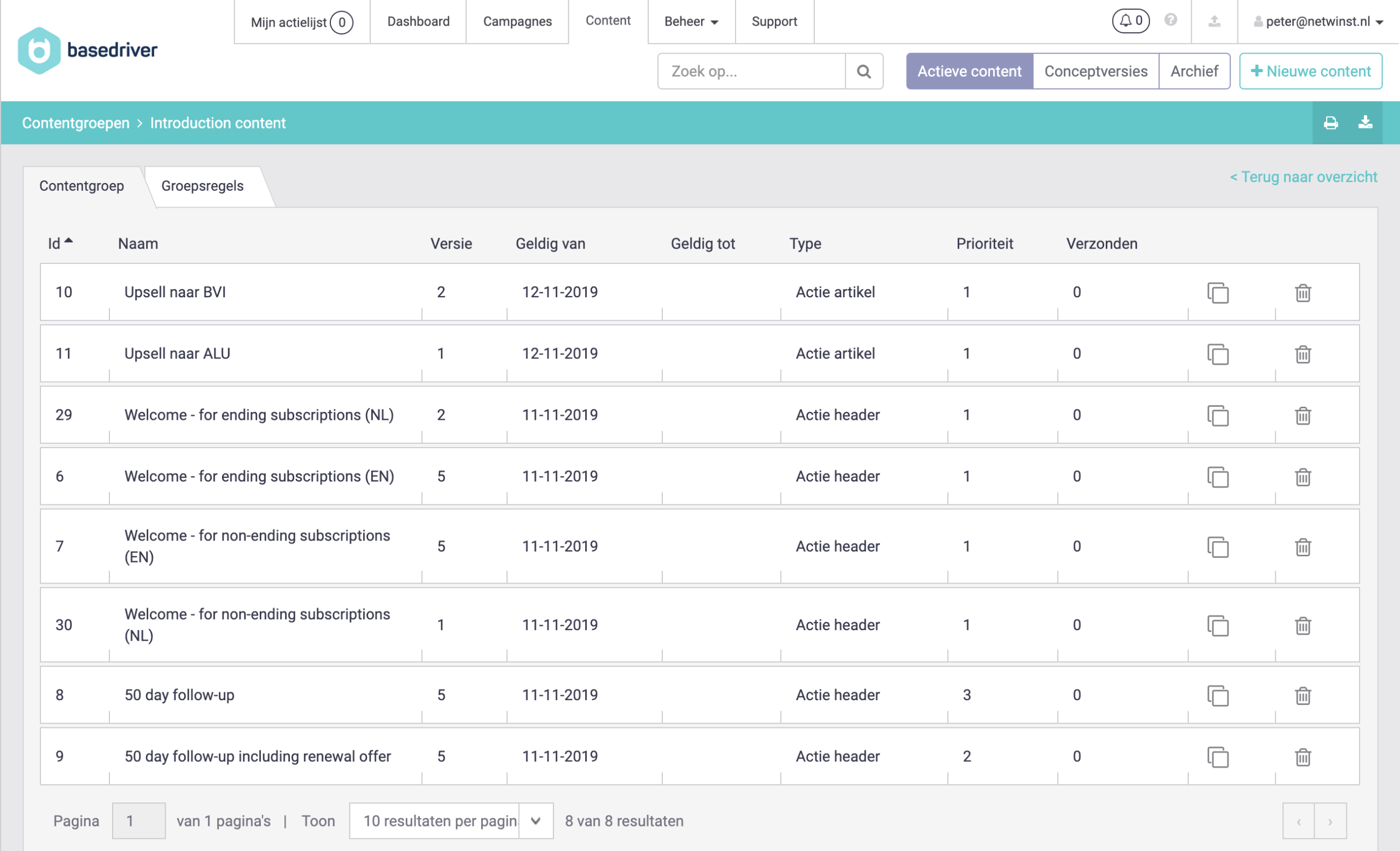Open Welcome - for ending subscriptions (NL)
The width and height of the screenshot is (1400, 851).
[259, 415]
